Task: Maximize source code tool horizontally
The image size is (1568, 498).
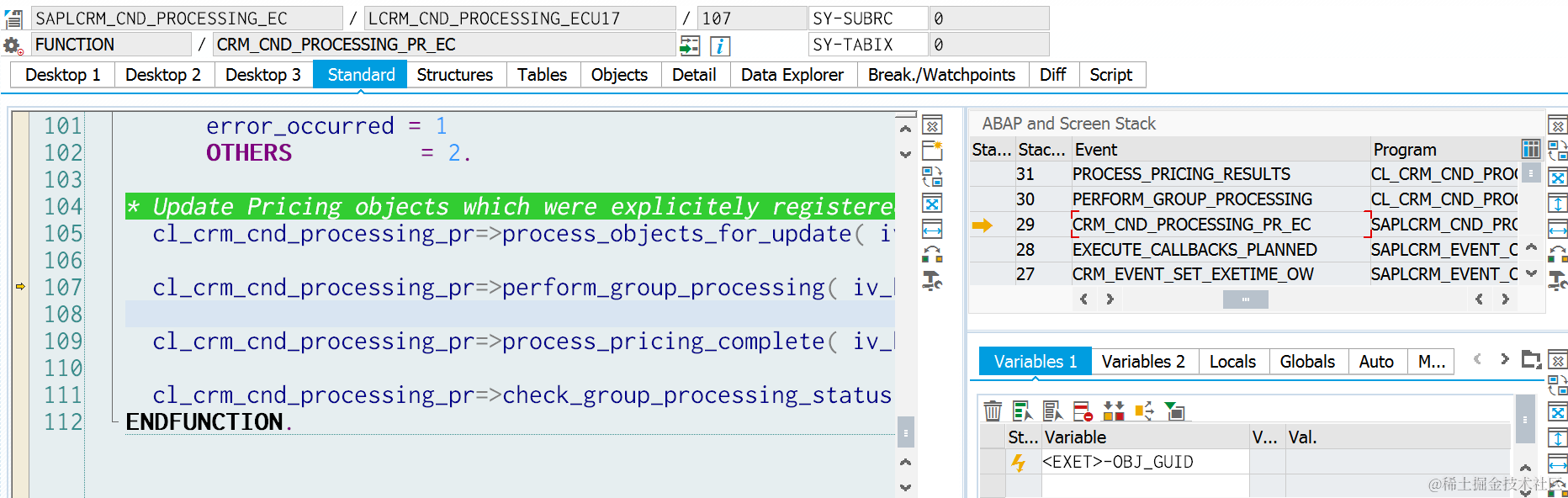Action: (932, 229)
